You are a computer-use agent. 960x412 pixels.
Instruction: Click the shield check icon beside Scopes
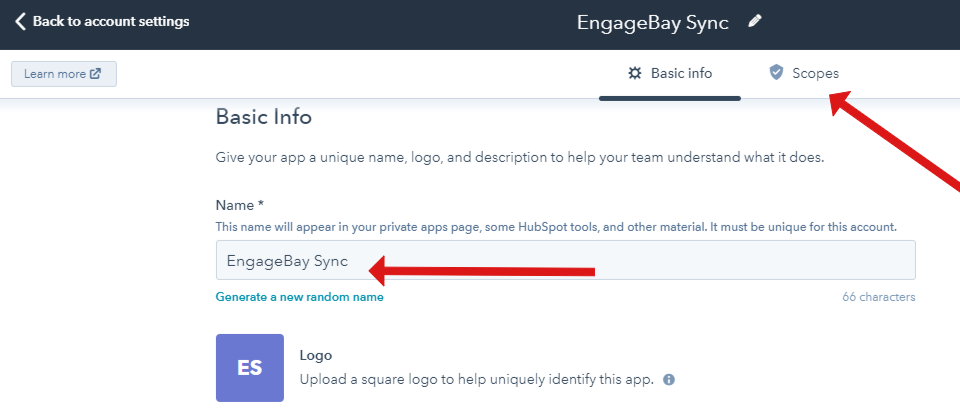776,73
